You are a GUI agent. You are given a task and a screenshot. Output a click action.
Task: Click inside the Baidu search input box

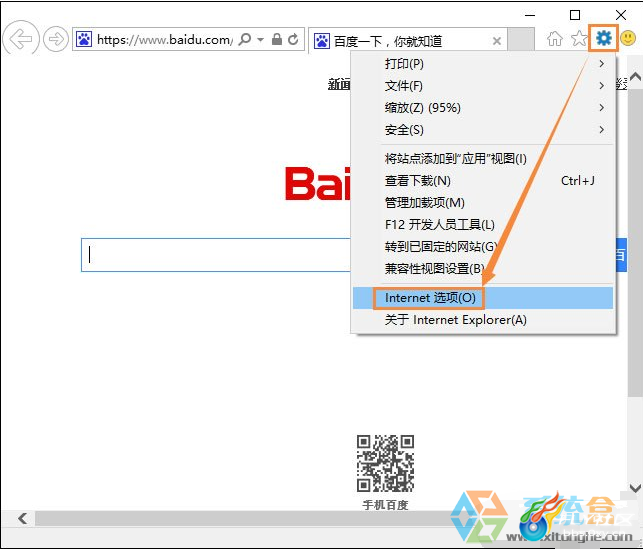click(216, 255)
